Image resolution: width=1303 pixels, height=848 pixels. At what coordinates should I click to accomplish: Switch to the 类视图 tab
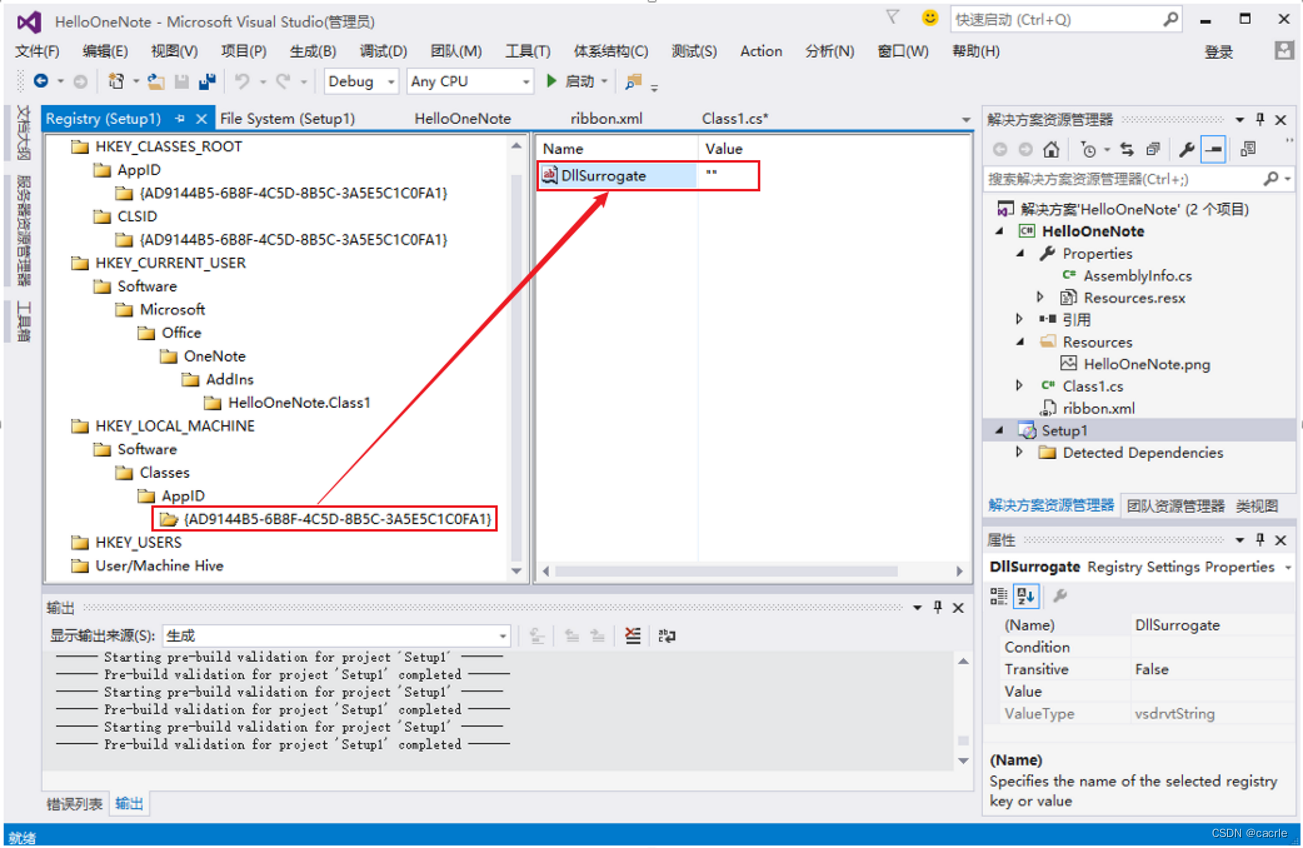click(1256, 506)
